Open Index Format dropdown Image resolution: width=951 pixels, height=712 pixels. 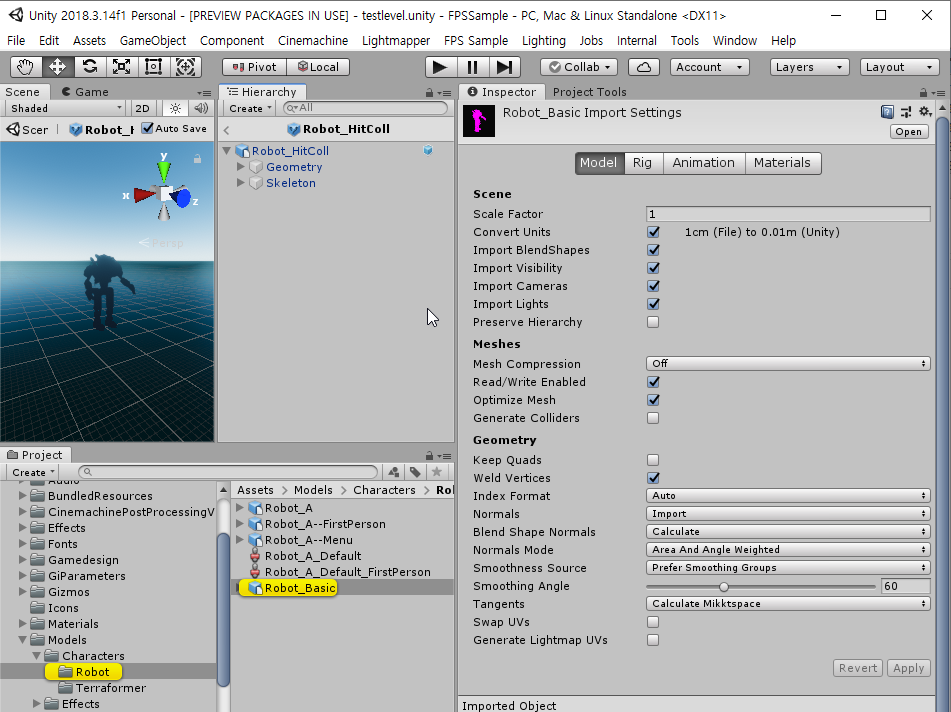click(788, 496)
